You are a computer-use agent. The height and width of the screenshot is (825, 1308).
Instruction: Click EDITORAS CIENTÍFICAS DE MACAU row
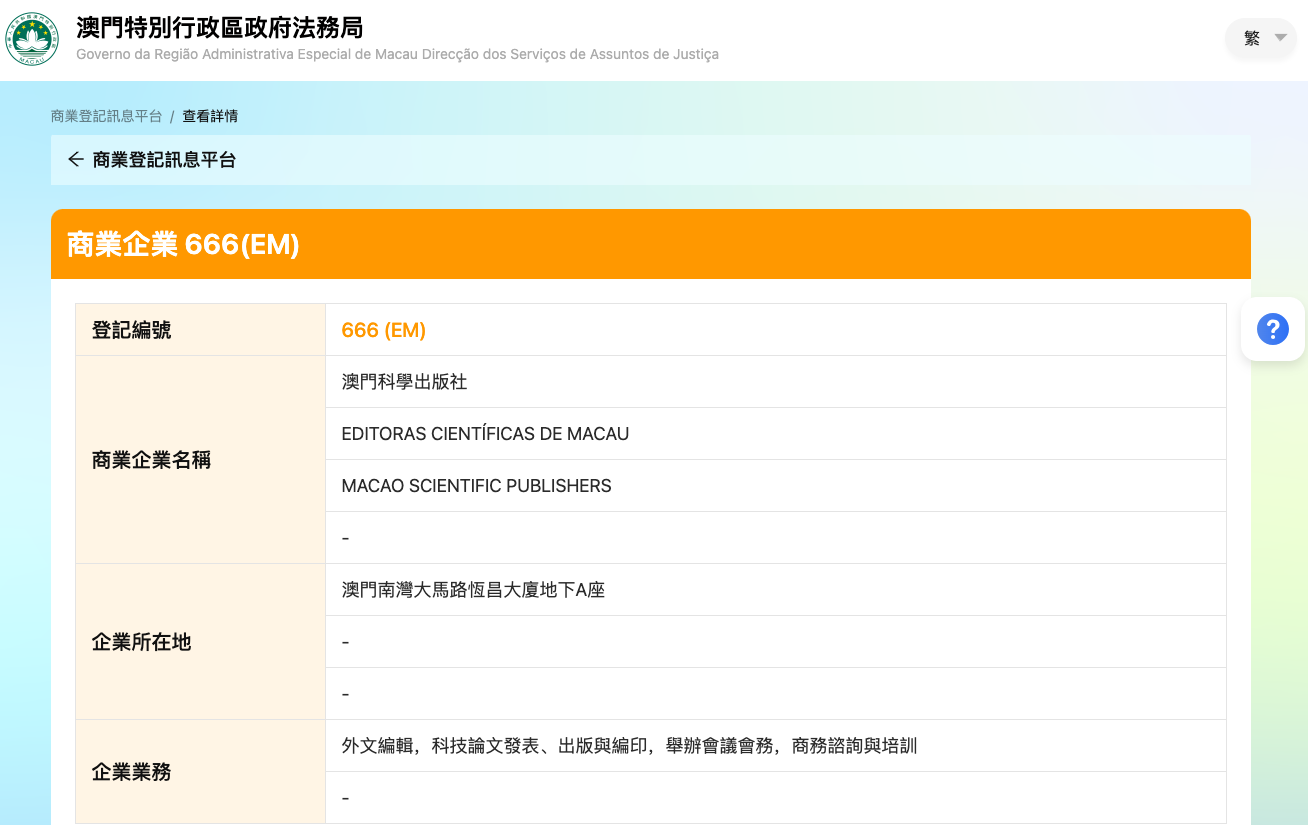(x=485, y=434)
